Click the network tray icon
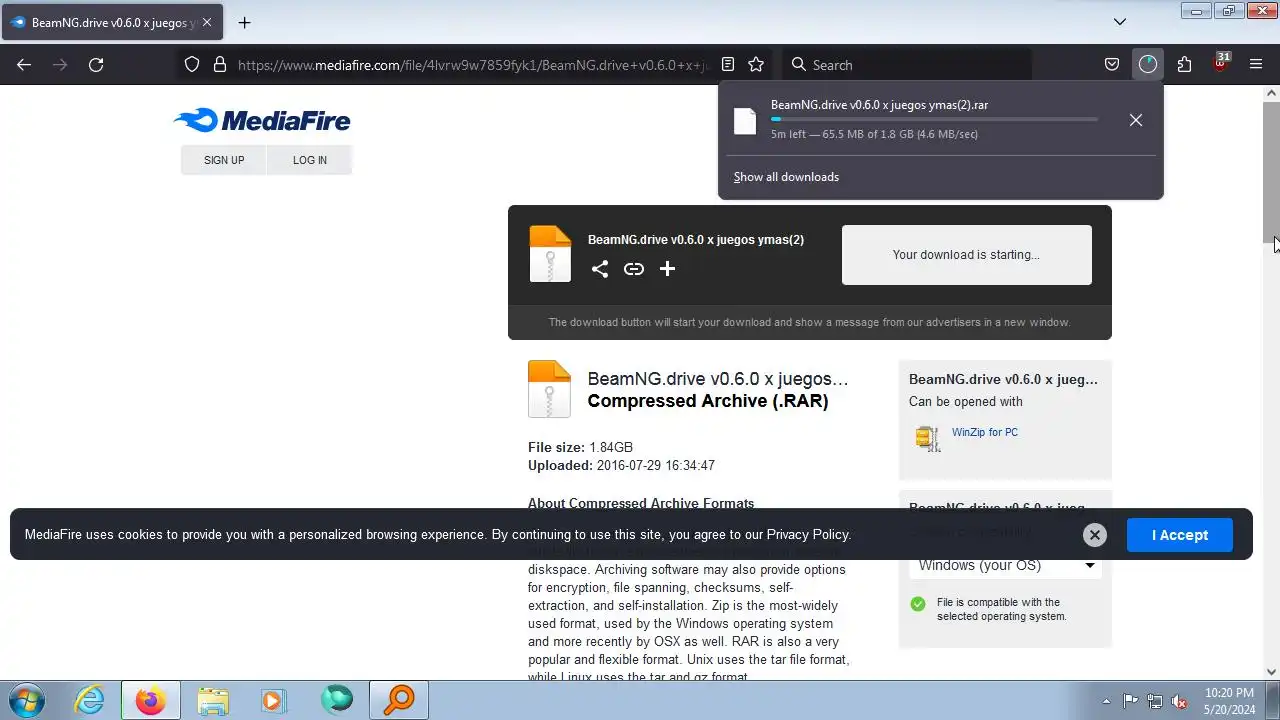Image resolution: width=1280 pixels, height=720 pixels. [x=1155, y=701]
